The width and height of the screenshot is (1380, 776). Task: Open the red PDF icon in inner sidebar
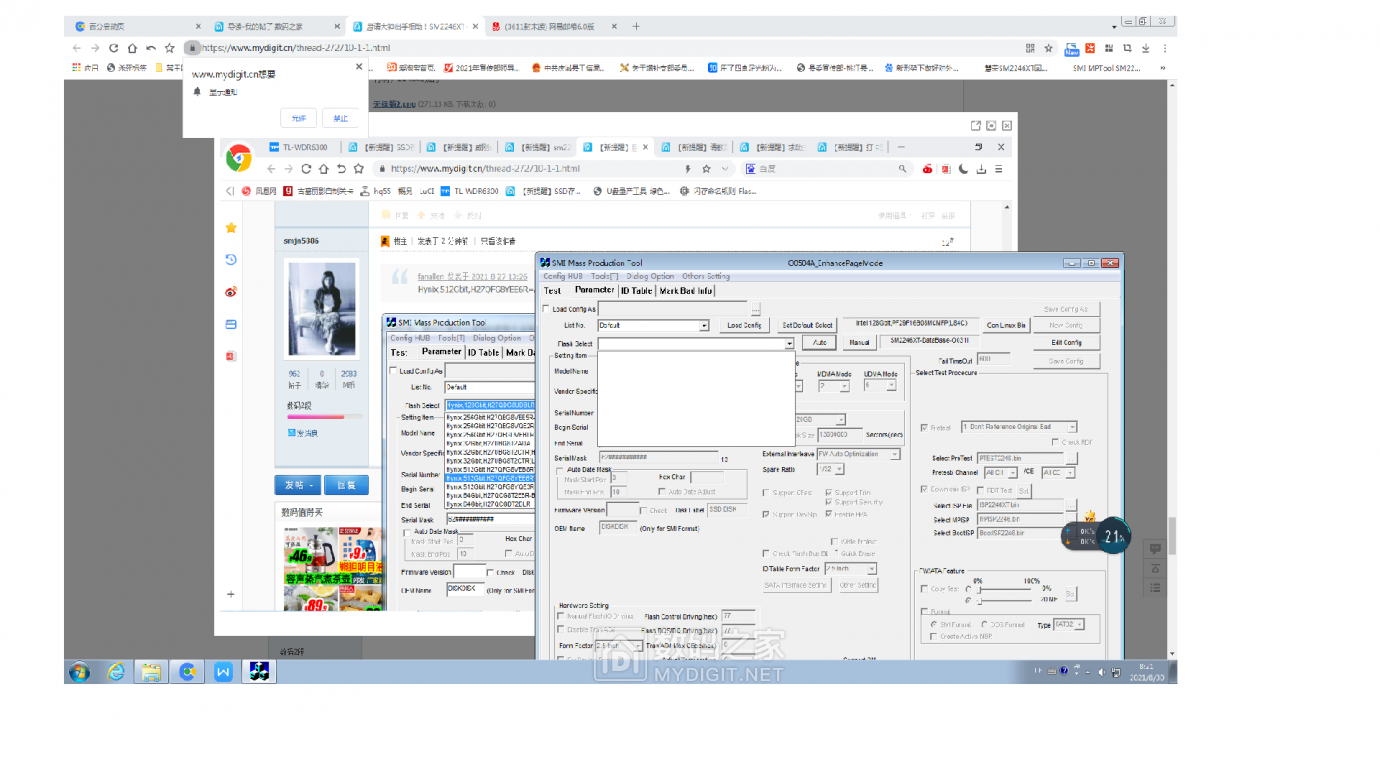point(231,356)
